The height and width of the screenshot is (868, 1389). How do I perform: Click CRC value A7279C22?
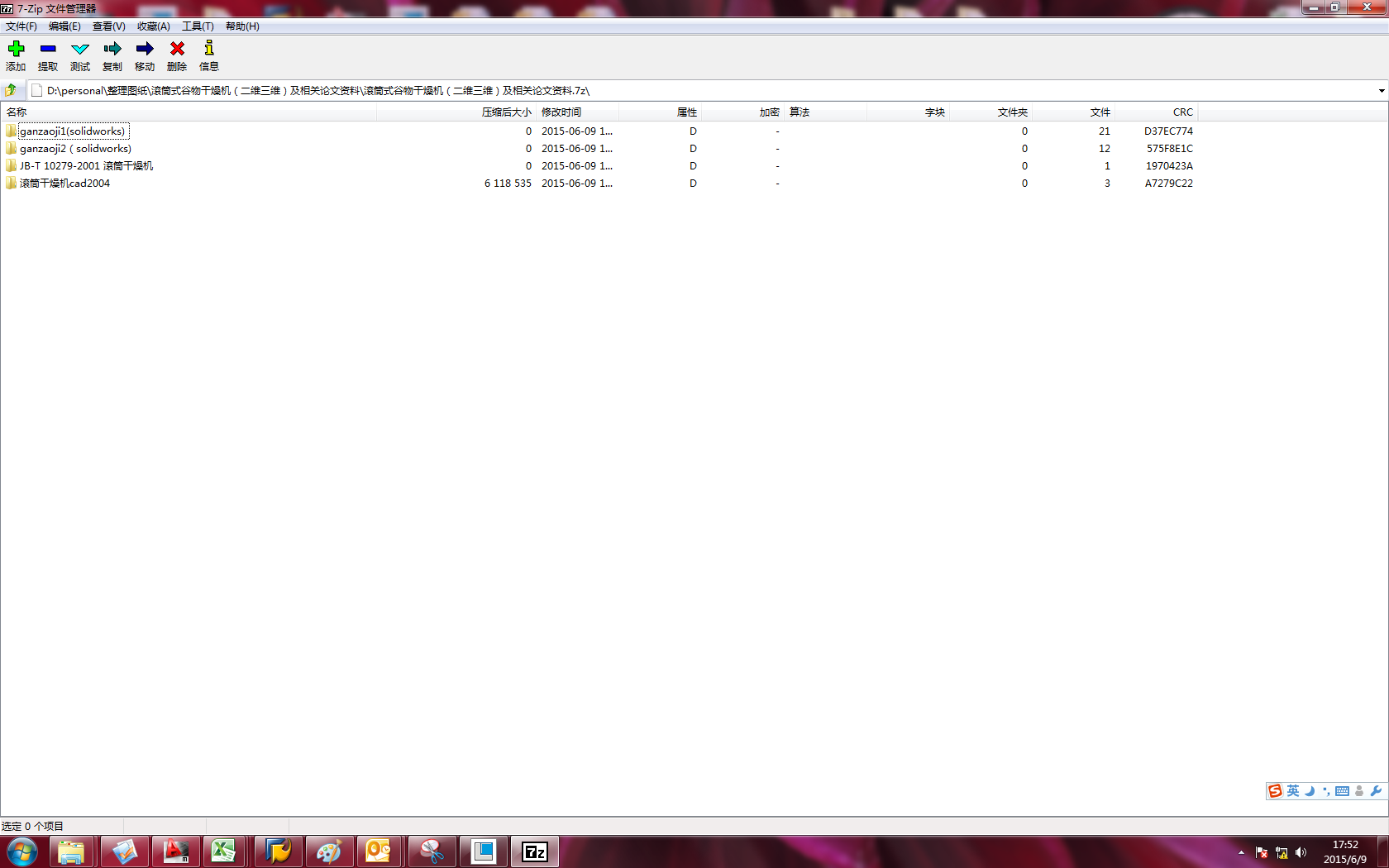(x=1169, y=183)
